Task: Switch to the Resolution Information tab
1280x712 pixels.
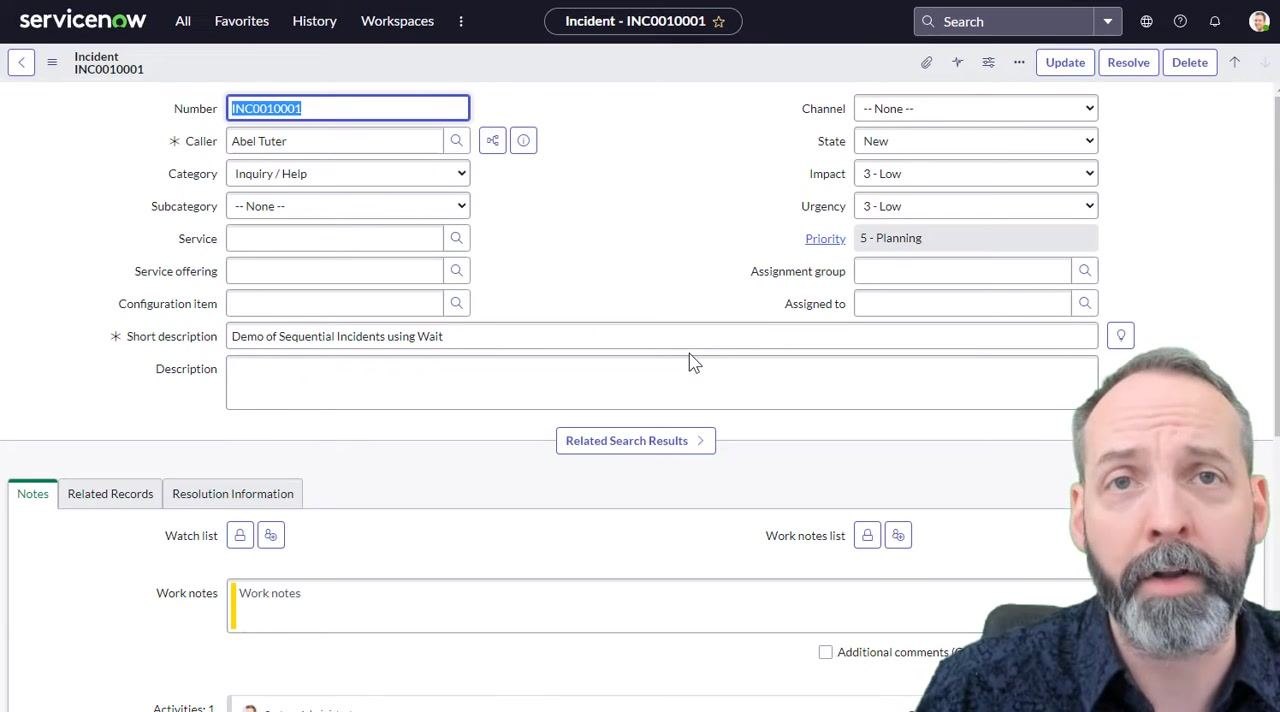Action: click(x=233, y=494)
